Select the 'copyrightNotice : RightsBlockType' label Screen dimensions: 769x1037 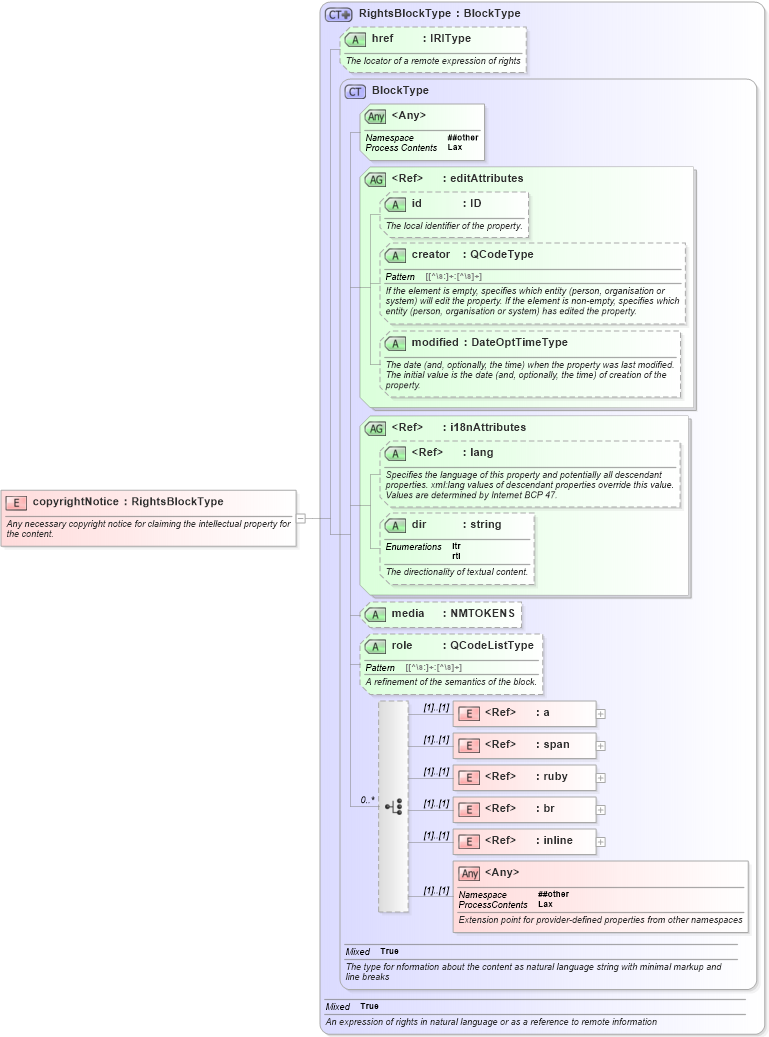tap(128, 501)
